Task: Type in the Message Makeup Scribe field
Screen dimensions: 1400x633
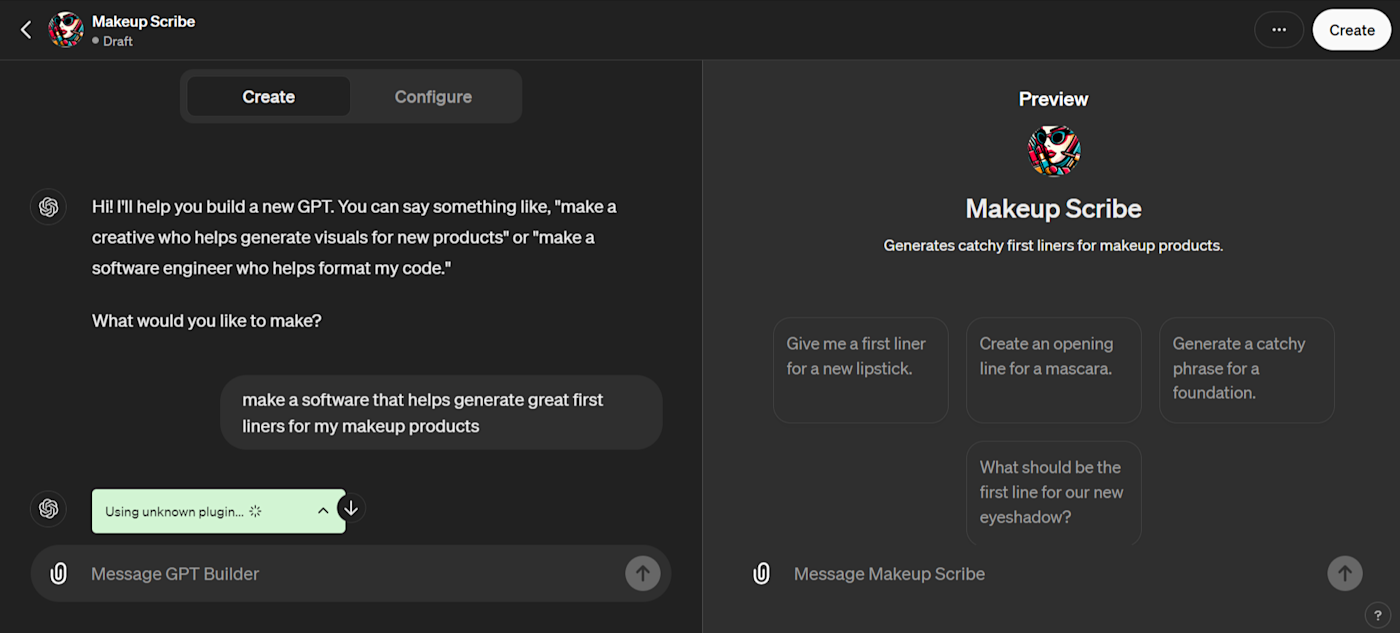Action: point(1050,574)
